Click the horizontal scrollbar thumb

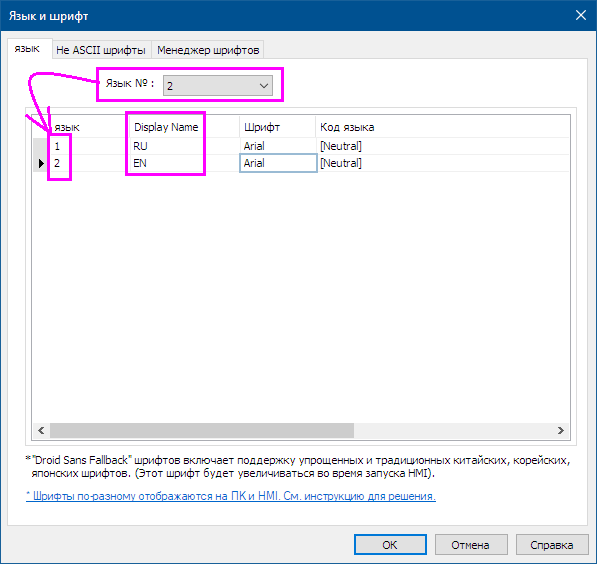pos(202,430)
